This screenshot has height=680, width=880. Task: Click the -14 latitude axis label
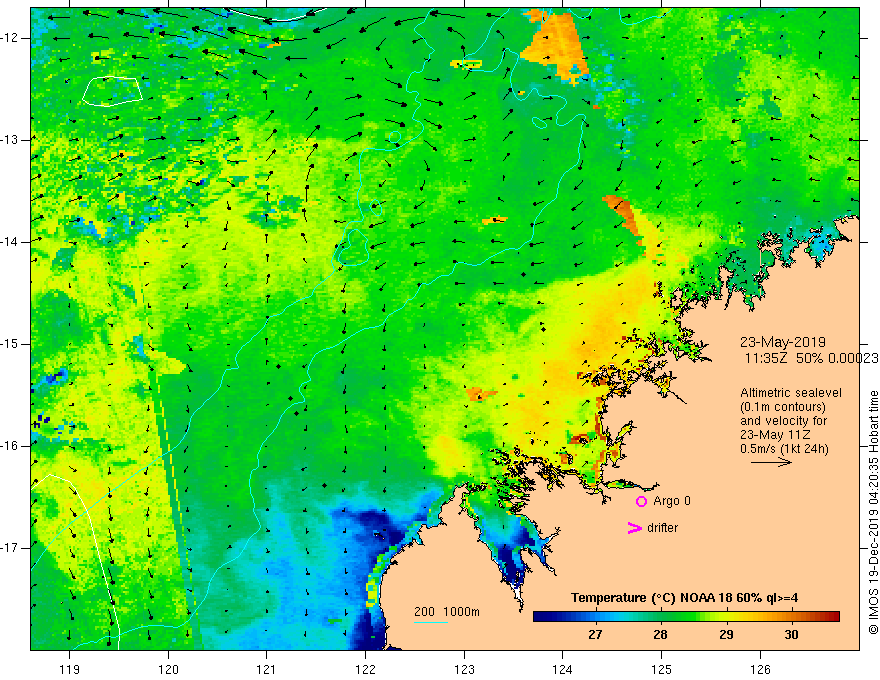point(10,242)
